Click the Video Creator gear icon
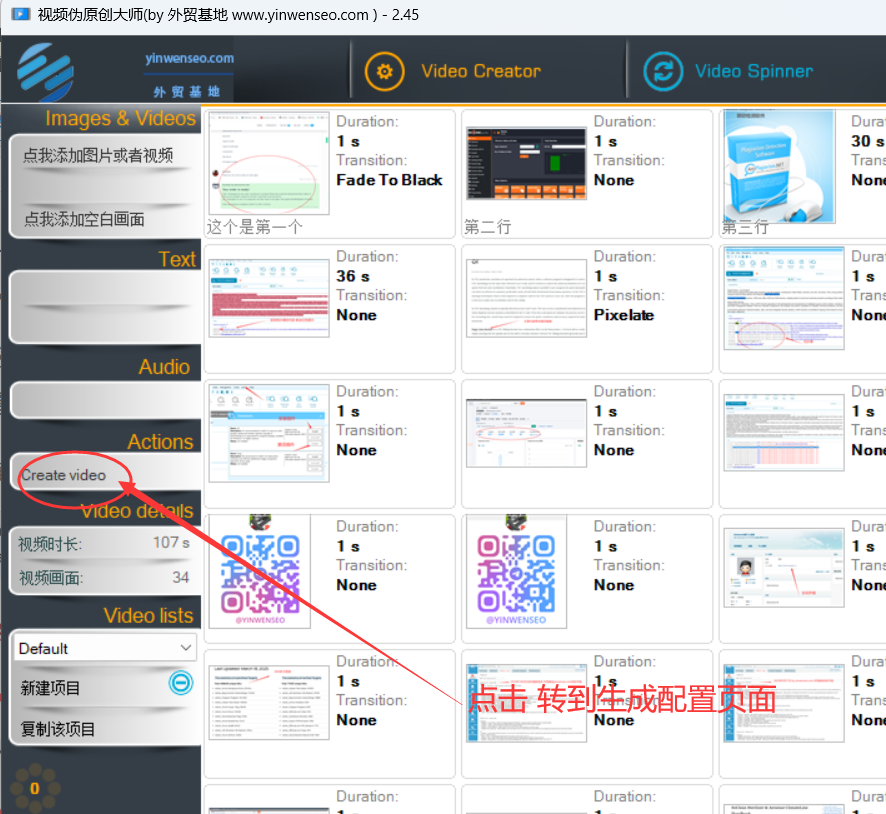 point(384,71)
